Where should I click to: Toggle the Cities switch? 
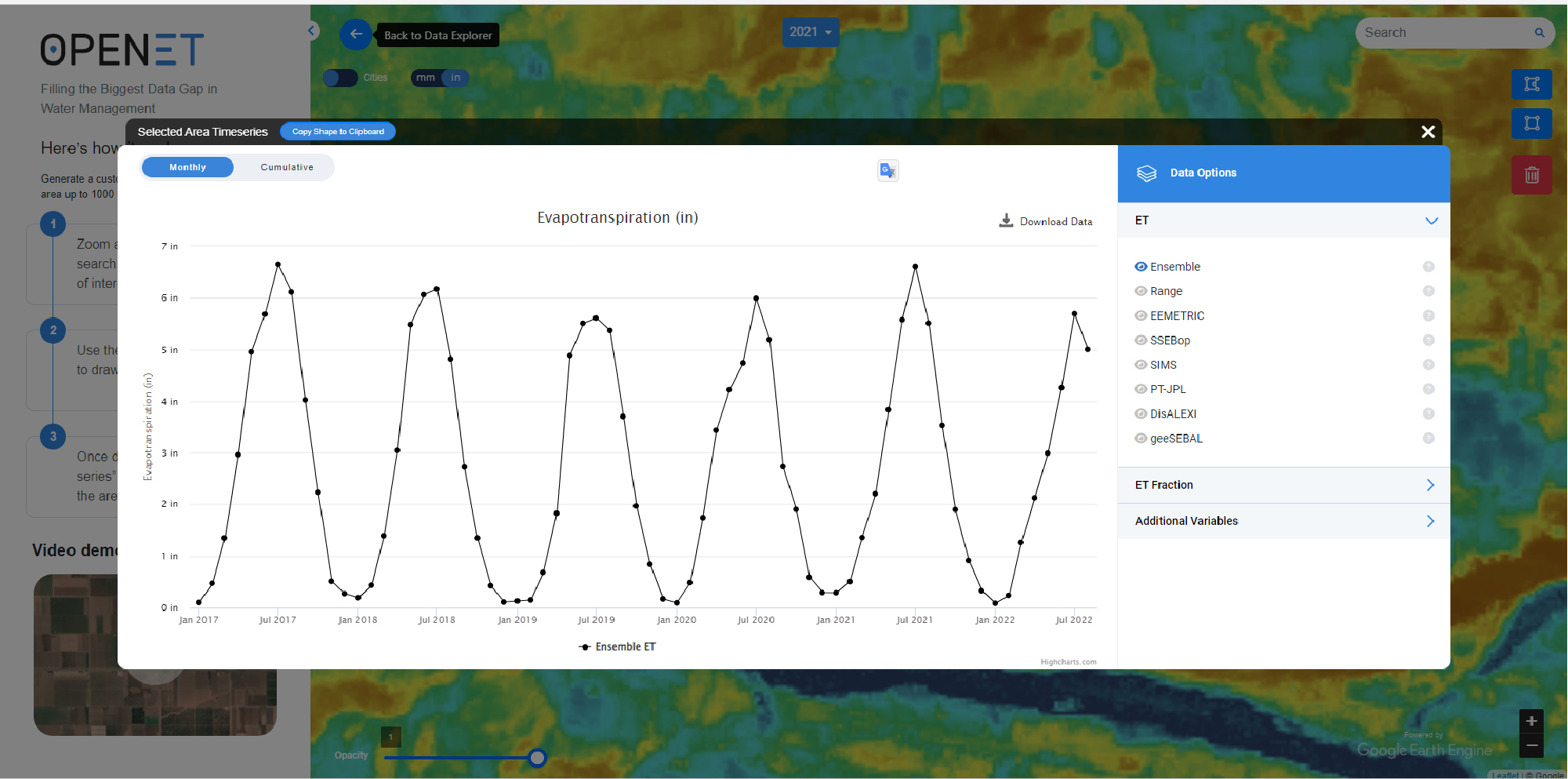(340, 78)
